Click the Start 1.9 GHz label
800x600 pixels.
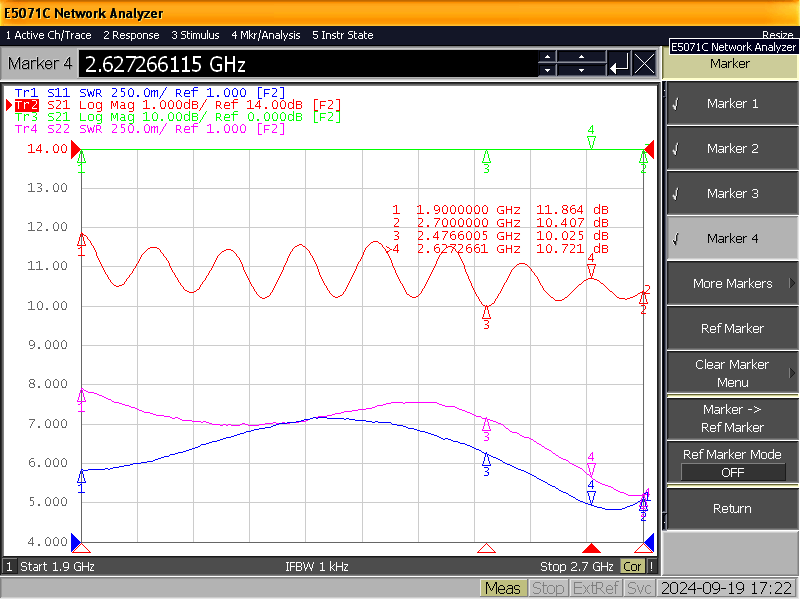coord(57,567)
